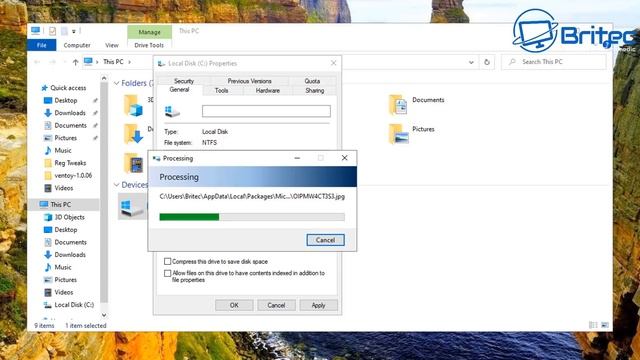Viewport: 640px width, 360px height.
Task: Refresh the This PC address bar
Action: pyautogui.click(x=487, y=62)
